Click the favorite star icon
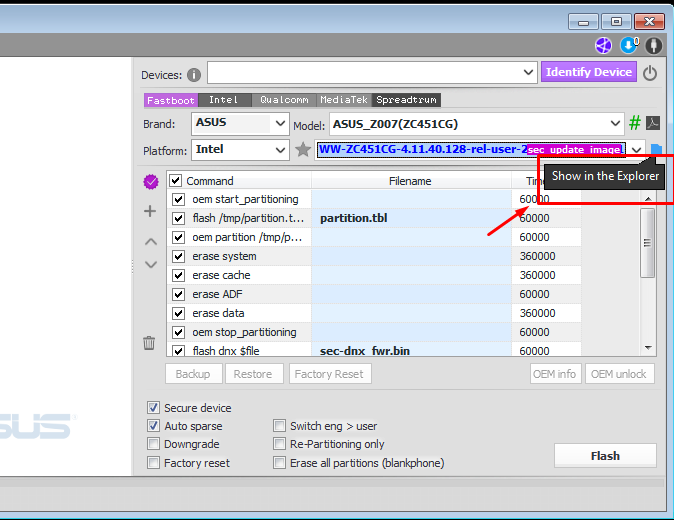Image resolution: width=674 pixels, height=520 pixels. point(303,150)
